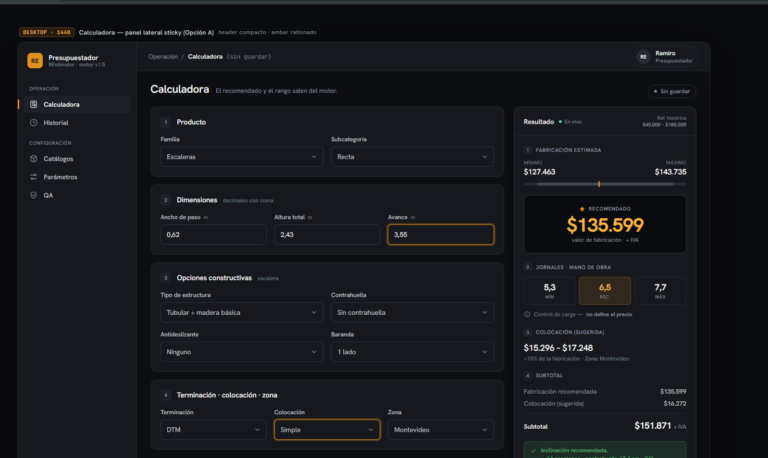768x458 pixels.
Task: Click the Avance input field
Action: [x=440, y=235]
